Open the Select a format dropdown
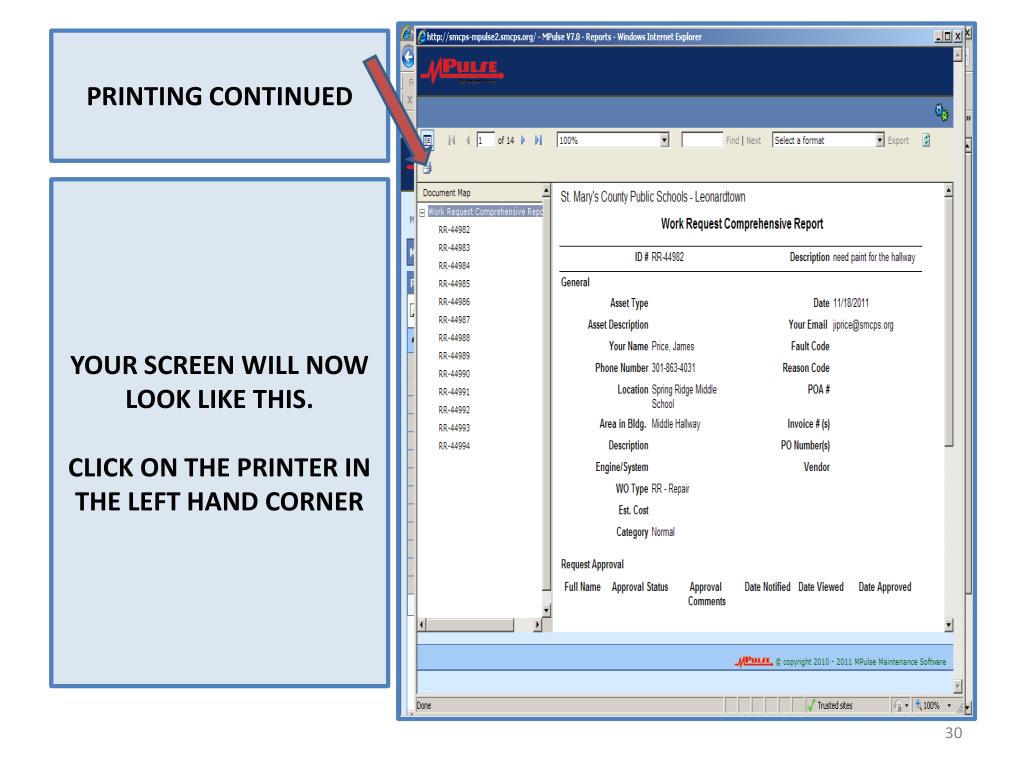Image resolution: width=1024 pixels, height=768 pixels. pyautogui.click(x=880, y=140)
